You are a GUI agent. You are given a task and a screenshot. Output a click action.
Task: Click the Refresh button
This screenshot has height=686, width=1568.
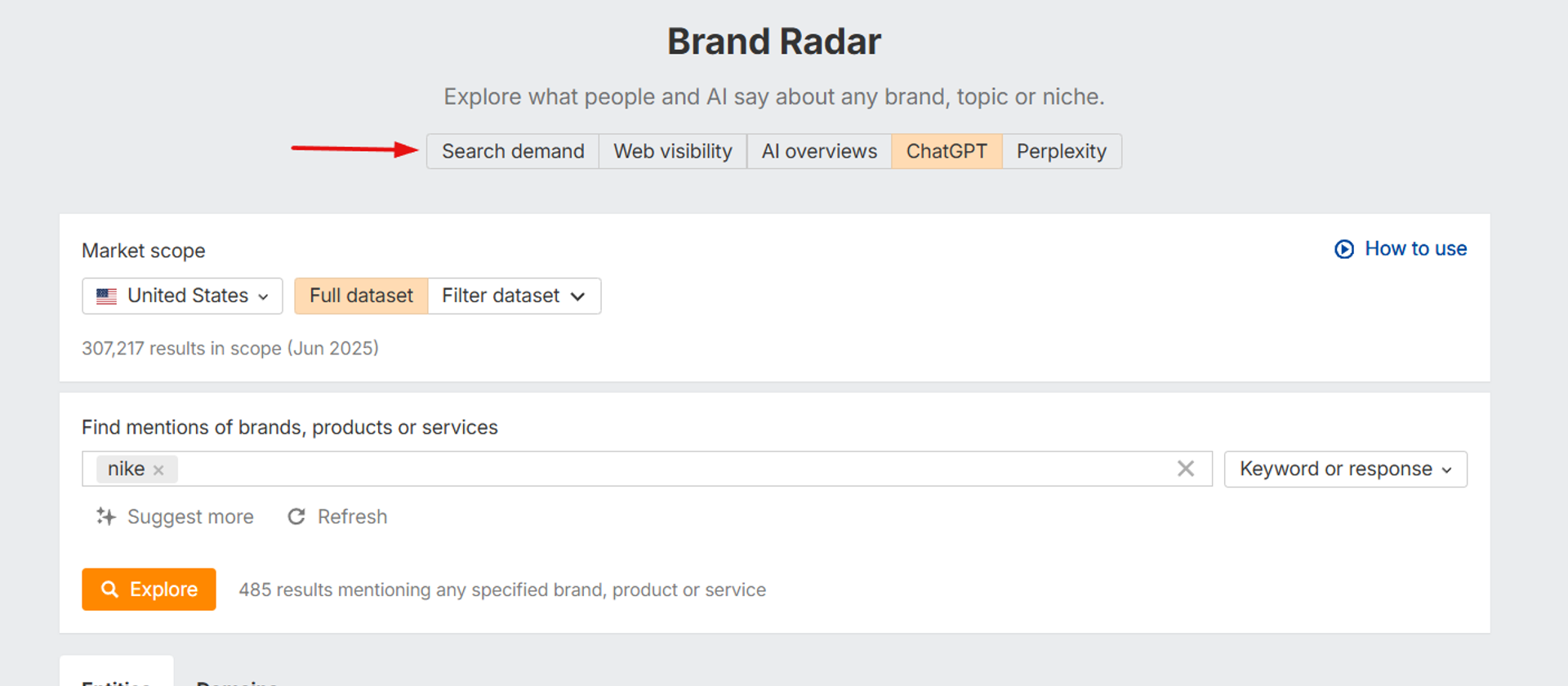(x=337, y=517)
